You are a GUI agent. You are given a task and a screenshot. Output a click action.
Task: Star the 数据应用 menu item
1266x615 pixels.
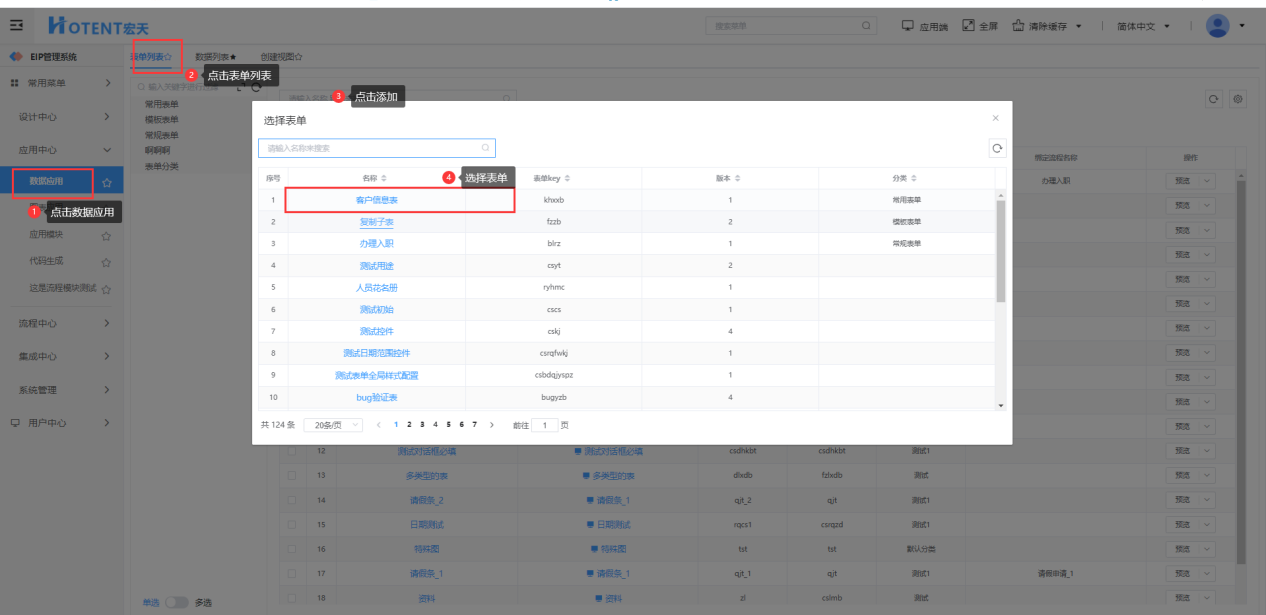click(106, 183)
